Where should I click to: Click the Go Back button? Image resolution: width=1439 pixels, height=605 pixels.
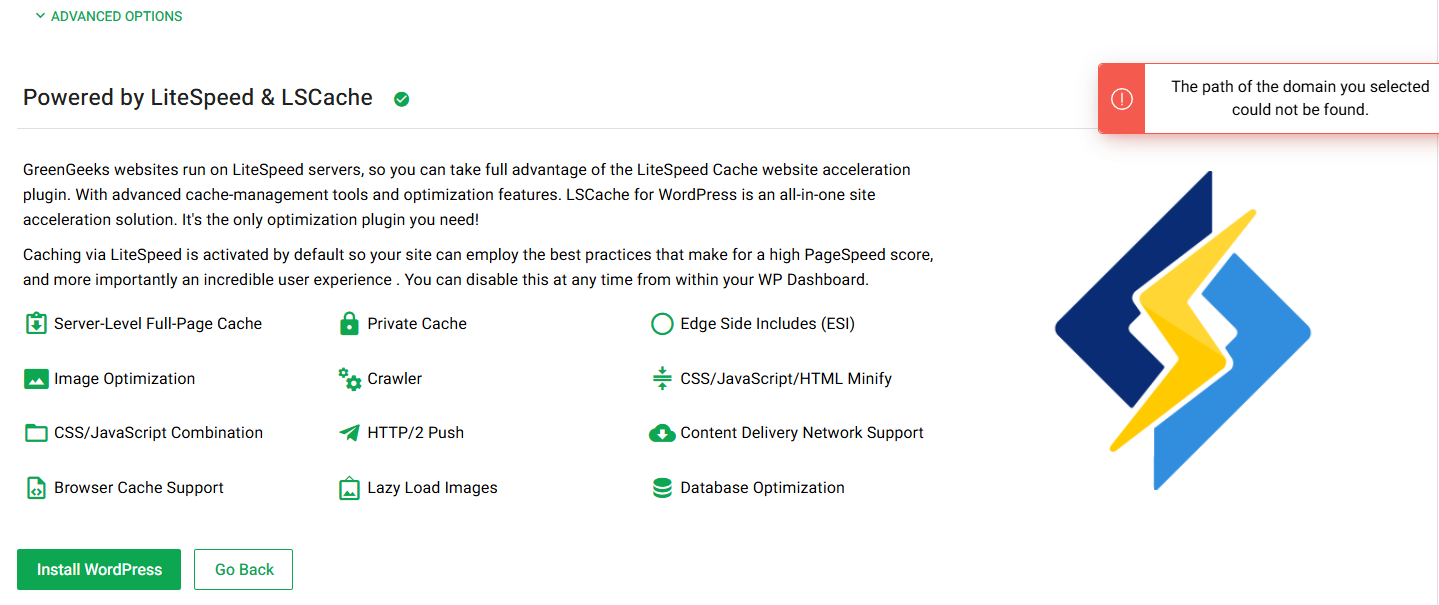(x=243, y=569)
